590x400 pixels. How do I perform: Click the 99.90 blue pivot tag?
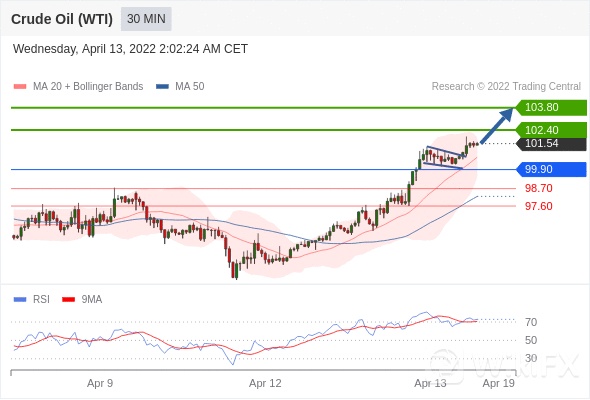pos(551,169)
